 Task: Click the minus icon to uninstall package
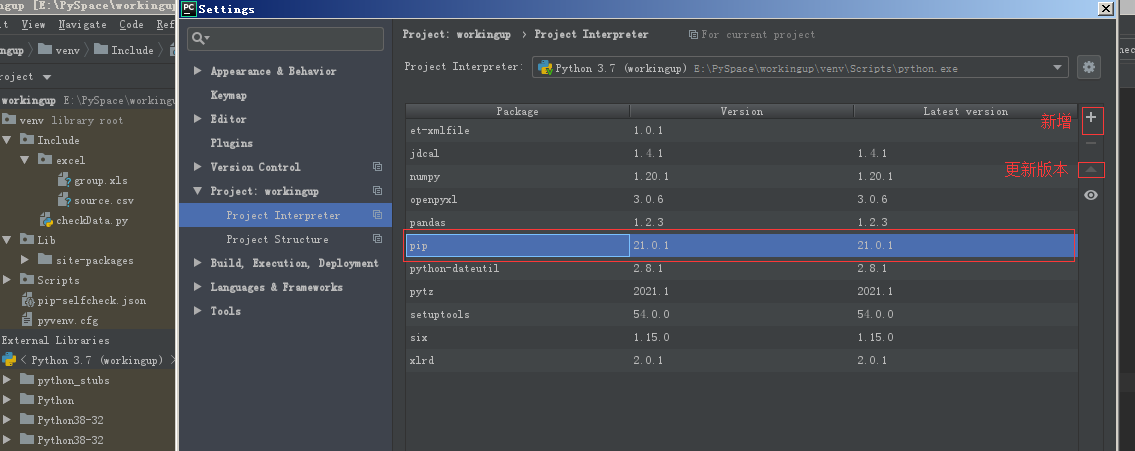(1091, 144)
